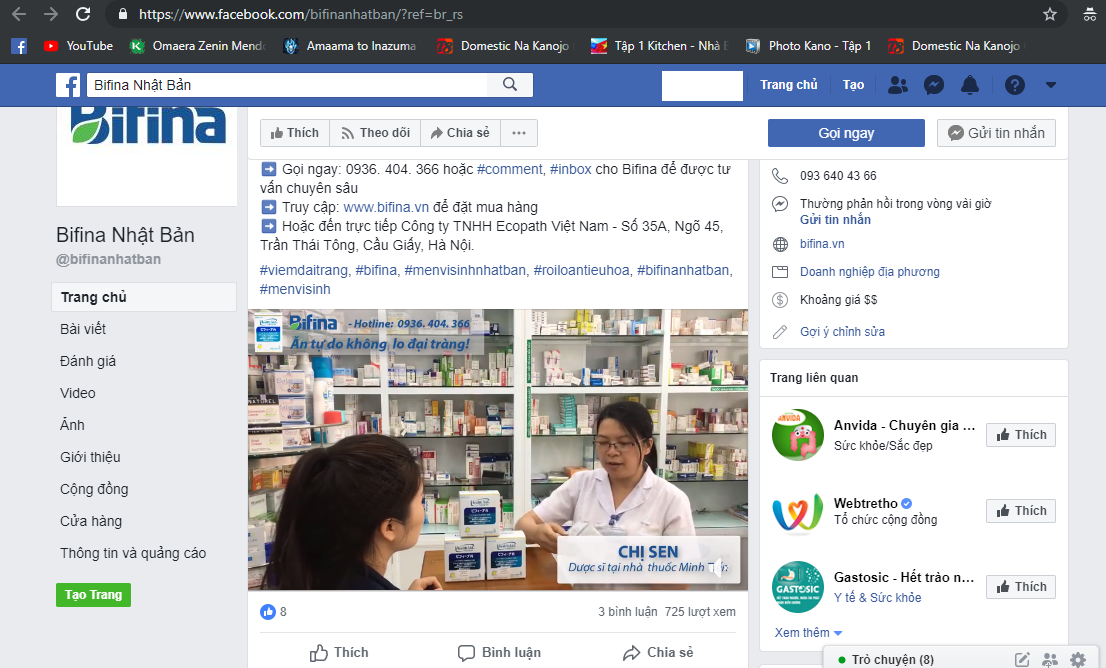Screen dimensions: 1106x668
Task: Like the Webtretho related page
Action: click(1021, 511)
